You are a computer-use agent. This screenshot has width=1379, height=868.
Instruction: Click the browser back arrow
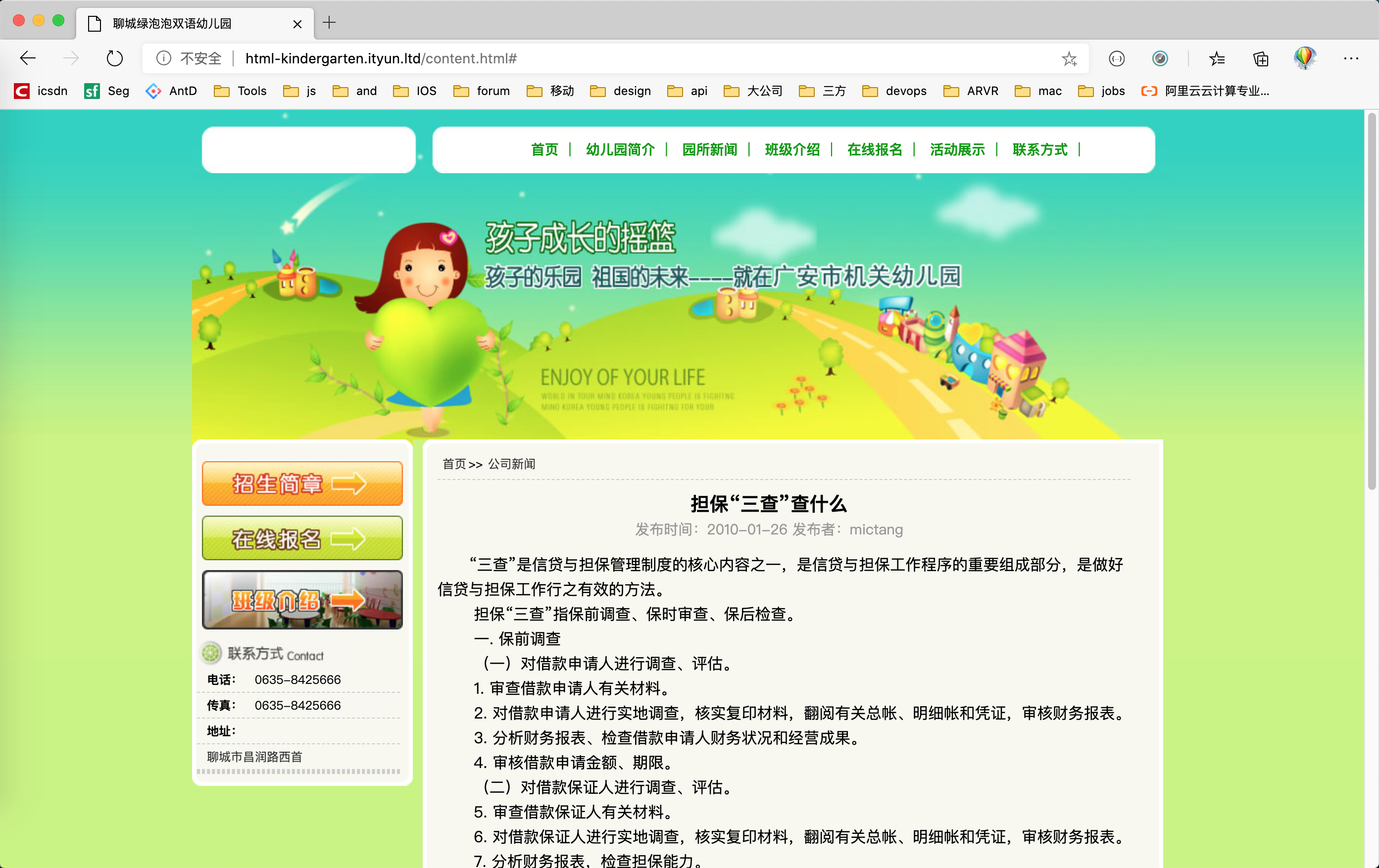[28, 58]
